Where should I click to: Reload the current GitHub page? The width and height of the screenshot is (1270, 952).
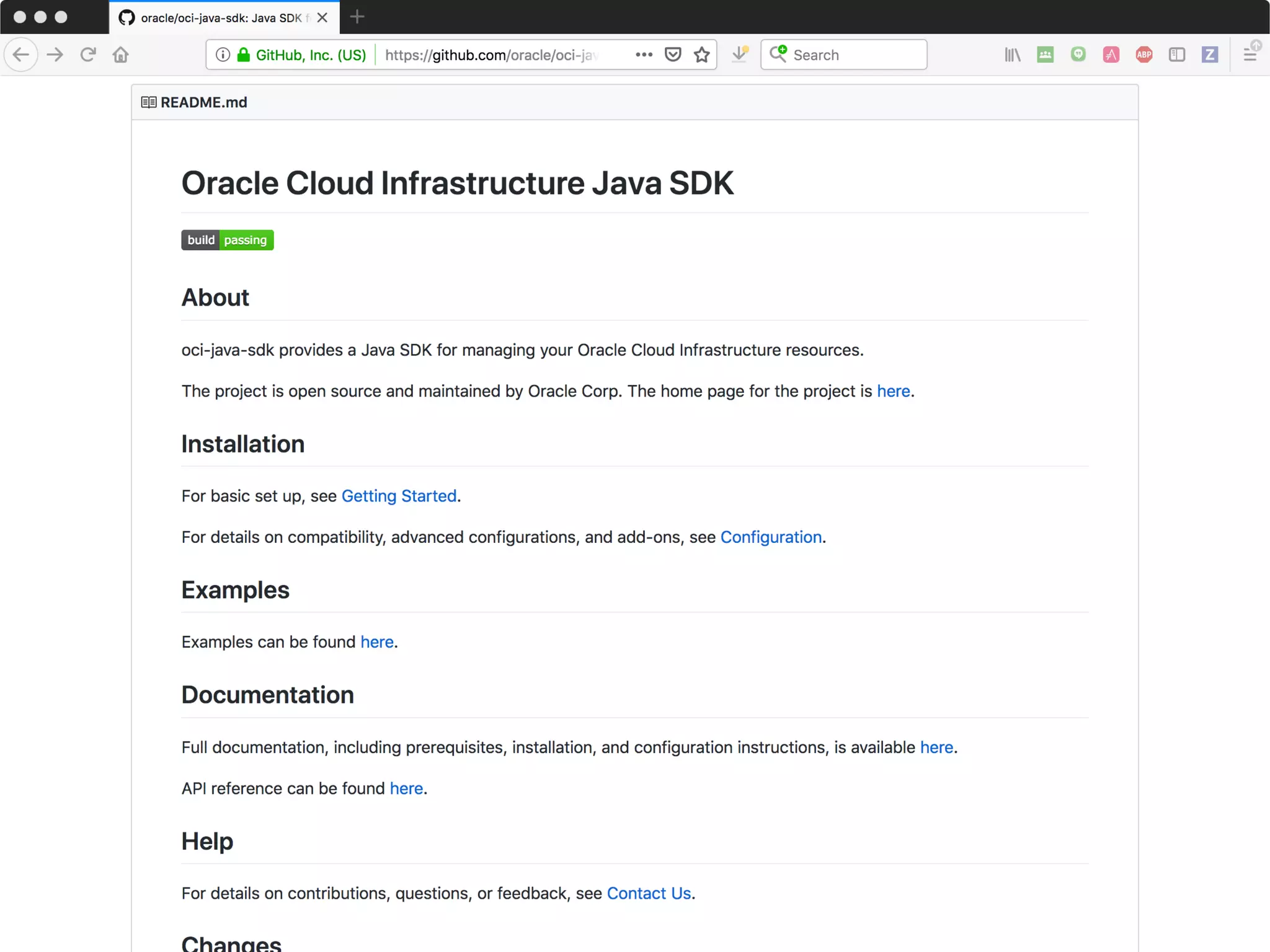click(88, 55)
